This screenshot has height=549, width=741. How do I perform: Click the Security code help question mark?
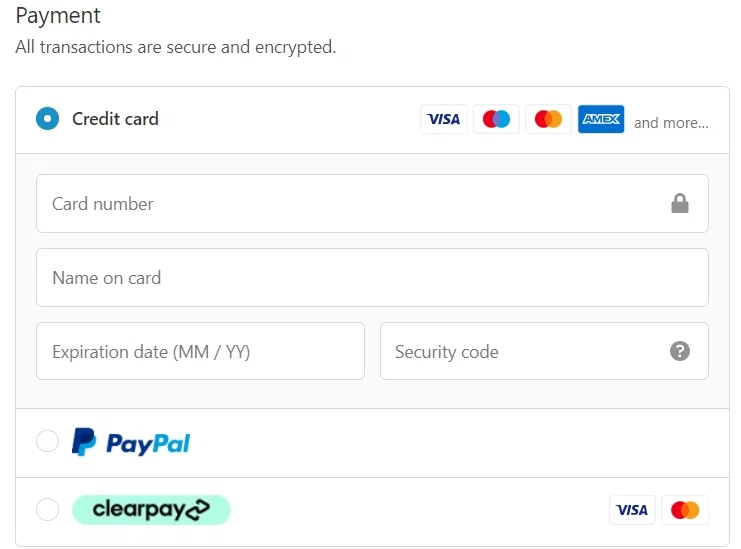click(x=680, y=351)
